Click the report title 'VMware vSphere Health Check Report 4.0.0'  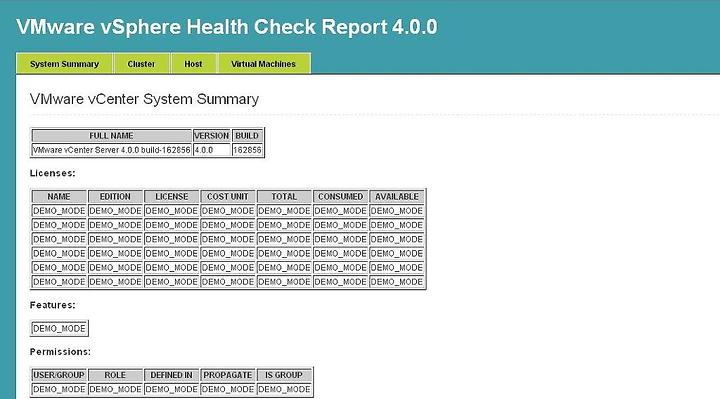pos(227,27)
